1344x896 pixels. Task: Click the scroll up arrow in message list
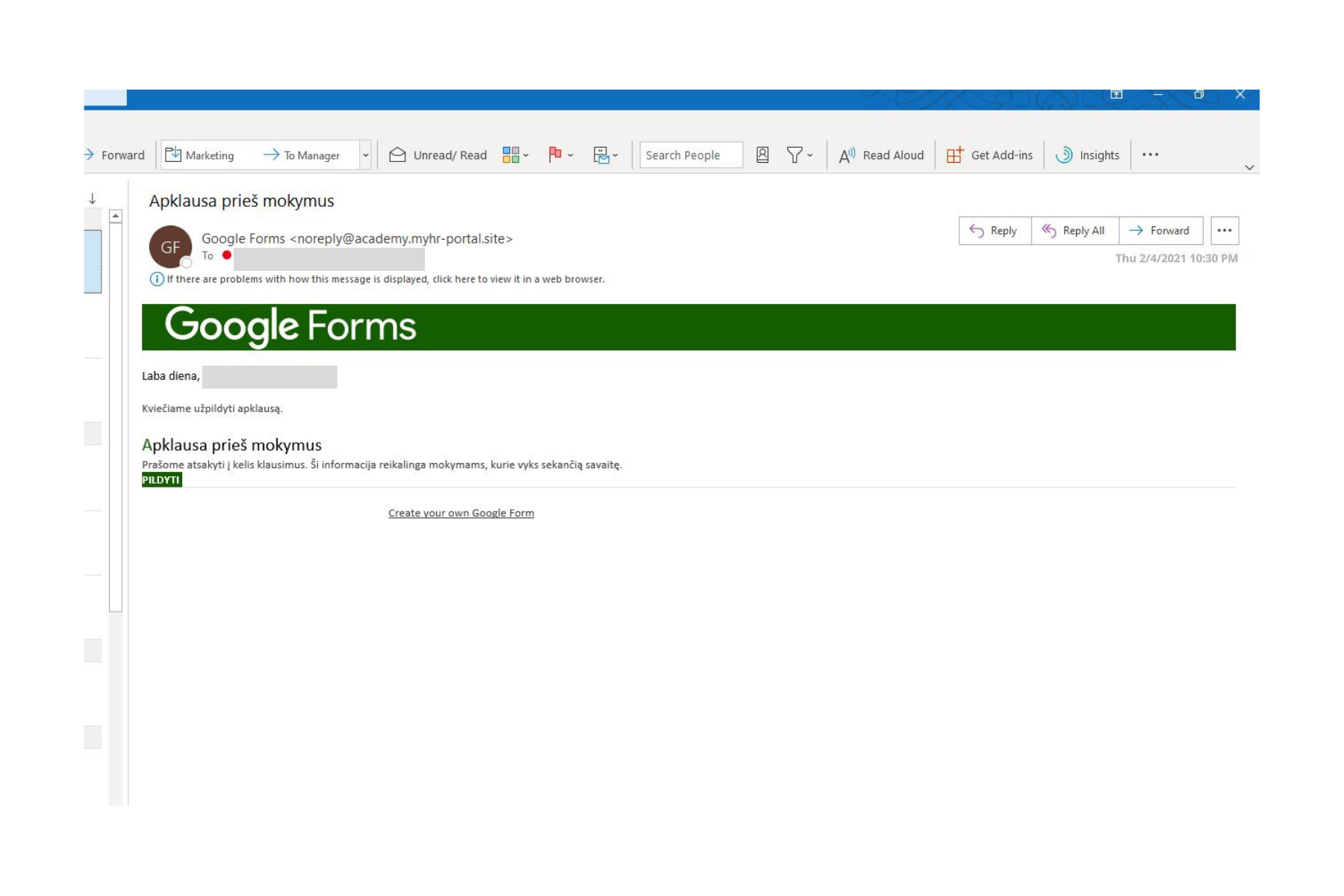pos(116,217)
